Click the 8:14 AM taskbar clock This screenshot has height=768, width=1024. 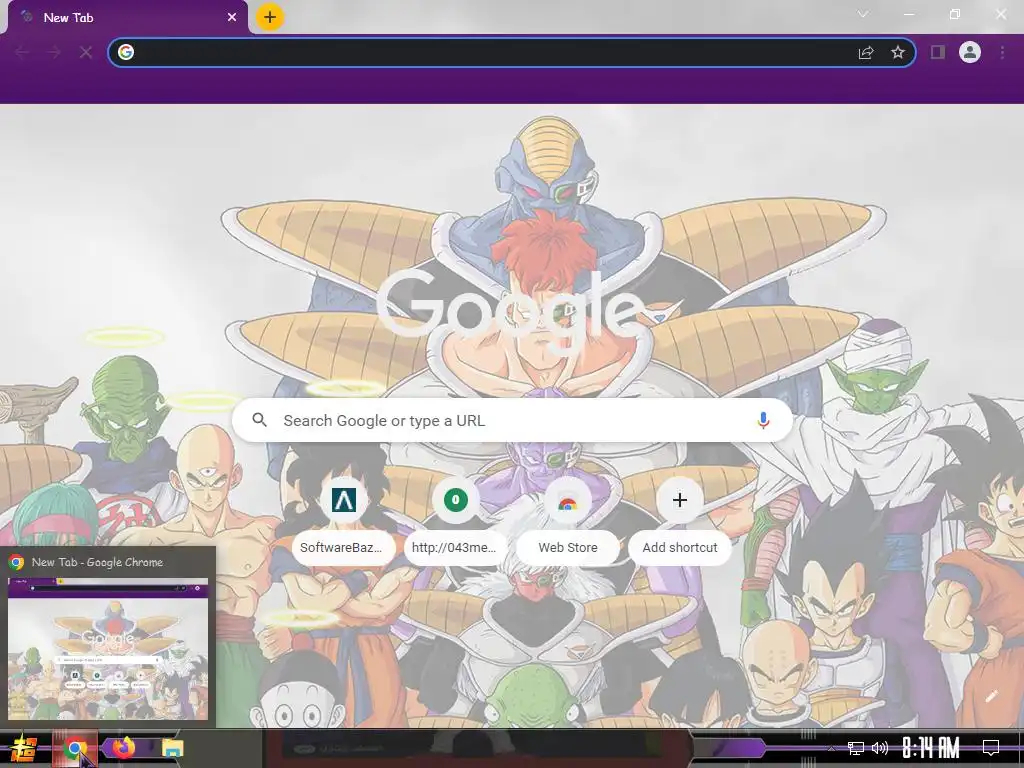[931, 748]
